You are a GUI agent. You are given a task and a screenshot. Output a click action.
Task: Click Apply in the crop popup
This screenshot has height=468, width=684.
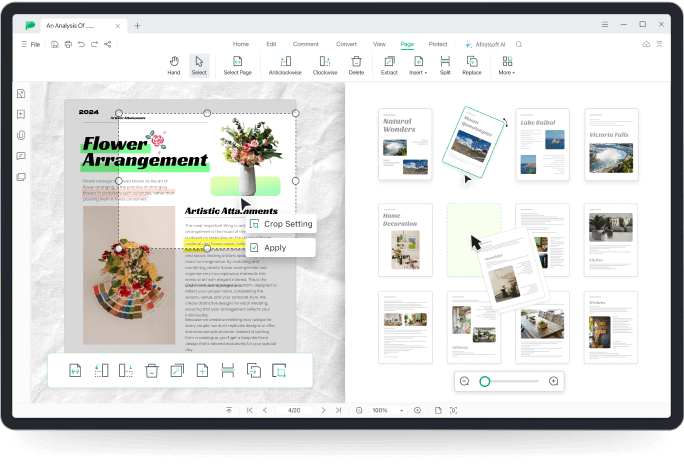tap(274, 248)
